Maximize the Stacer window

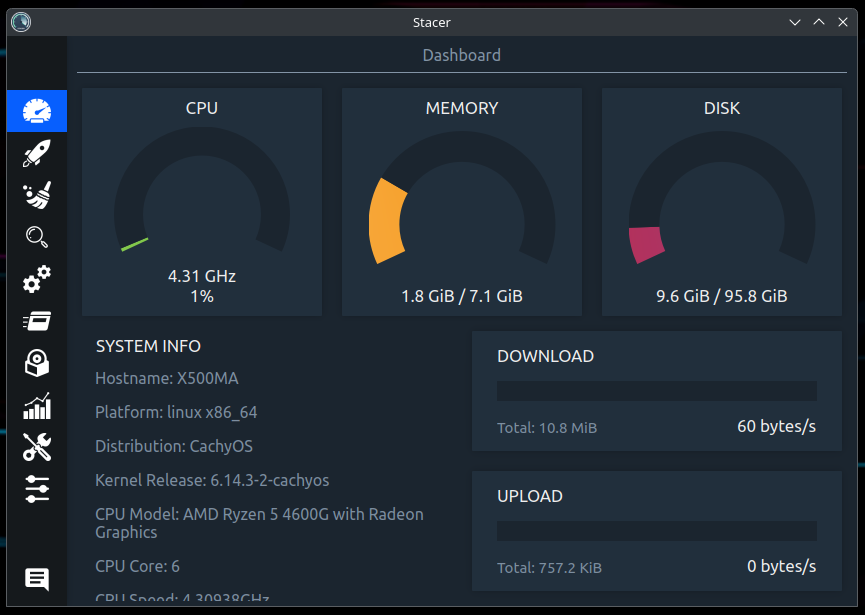point(819,22)
